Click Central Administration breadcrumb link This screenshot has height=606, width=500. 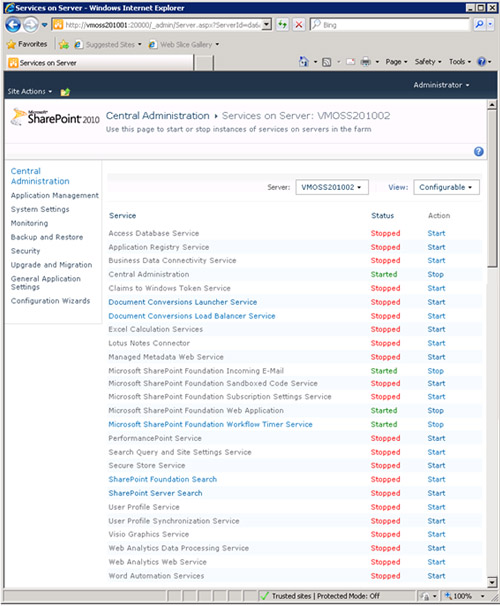pyautogui.click(x=157, y=116)
